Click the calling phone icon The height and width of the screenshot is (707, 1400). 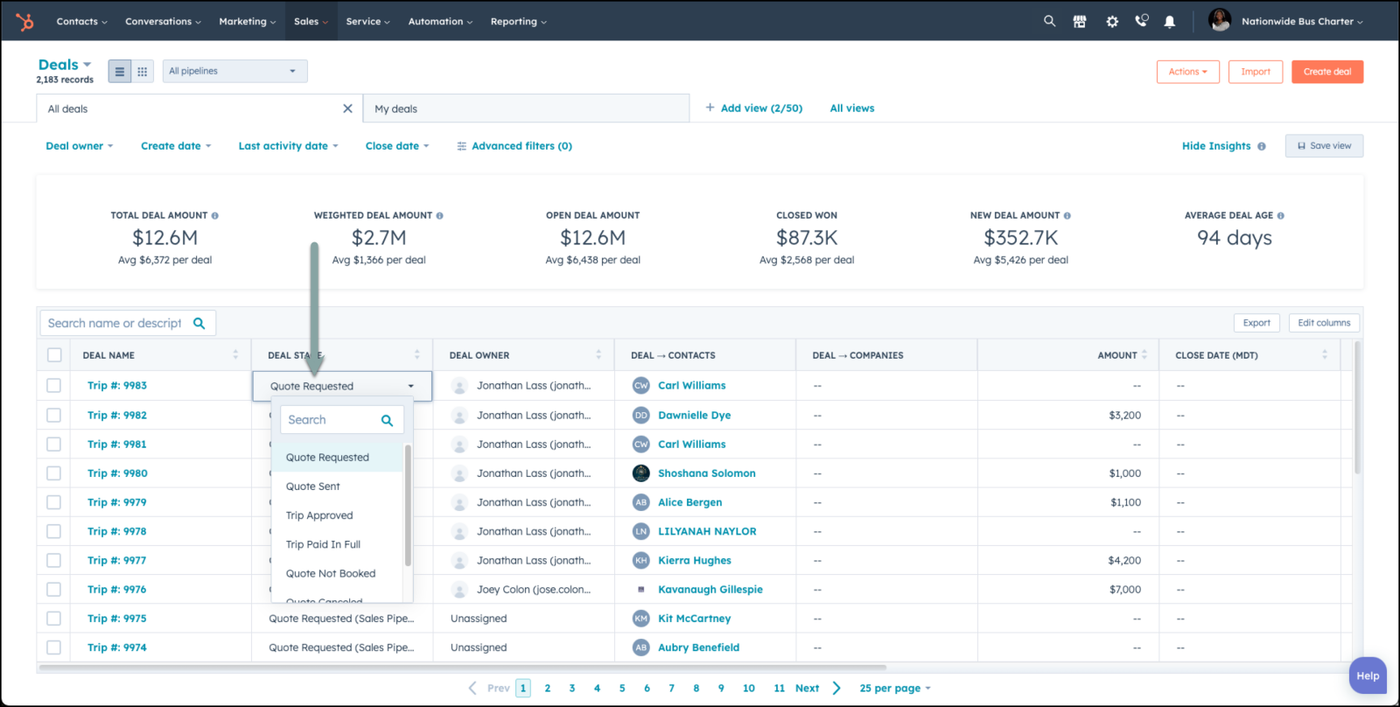1141,21
